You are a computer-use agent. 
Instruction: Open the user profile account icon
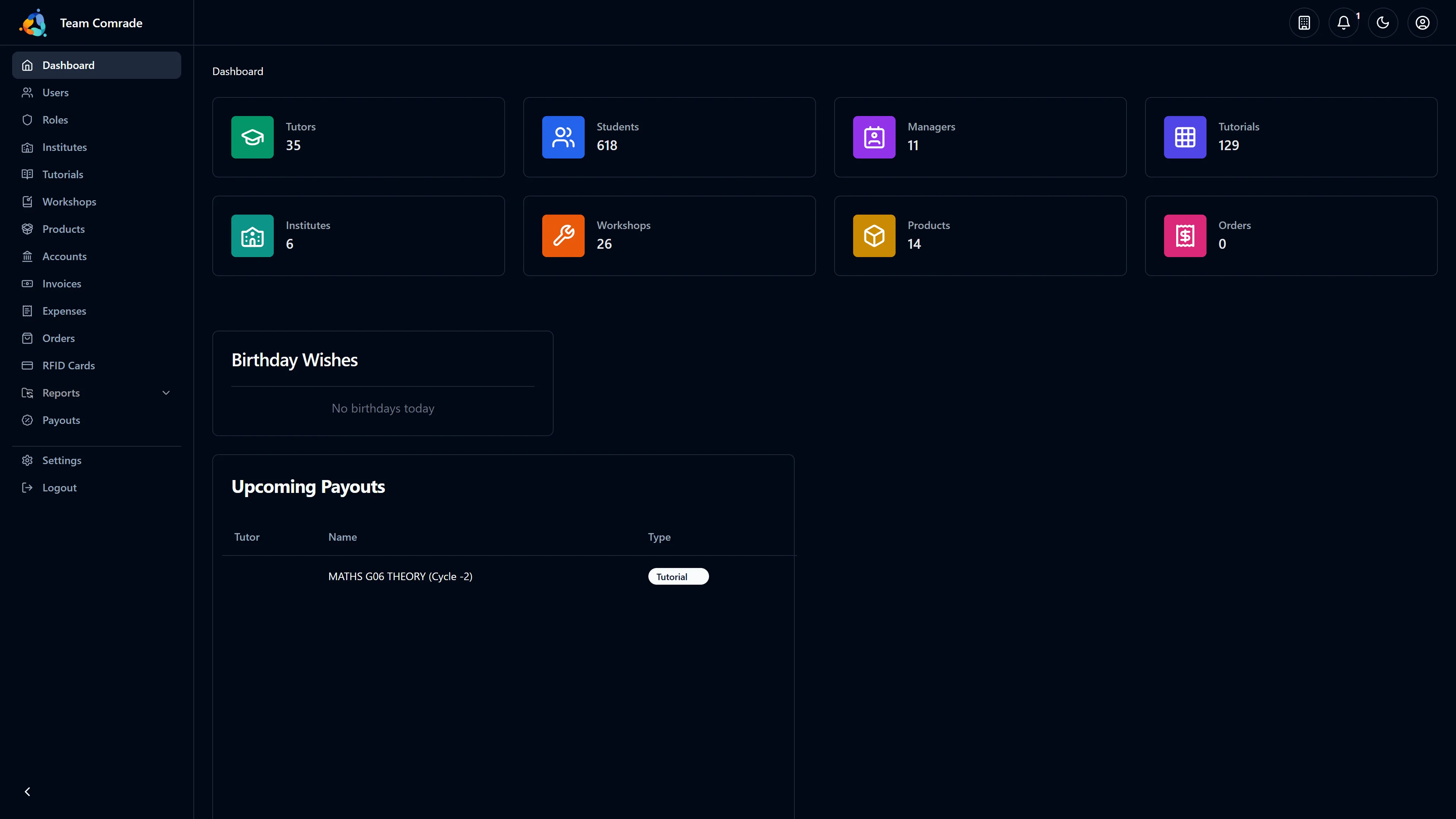[1422, 23]
